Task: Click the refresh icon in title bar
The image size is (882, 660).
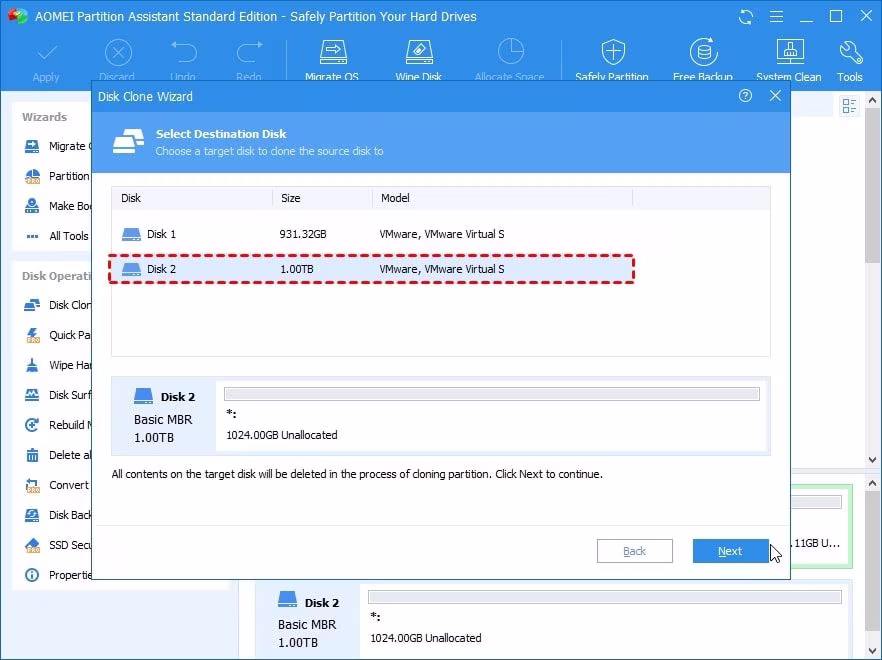Action: (x=746, y=17)
